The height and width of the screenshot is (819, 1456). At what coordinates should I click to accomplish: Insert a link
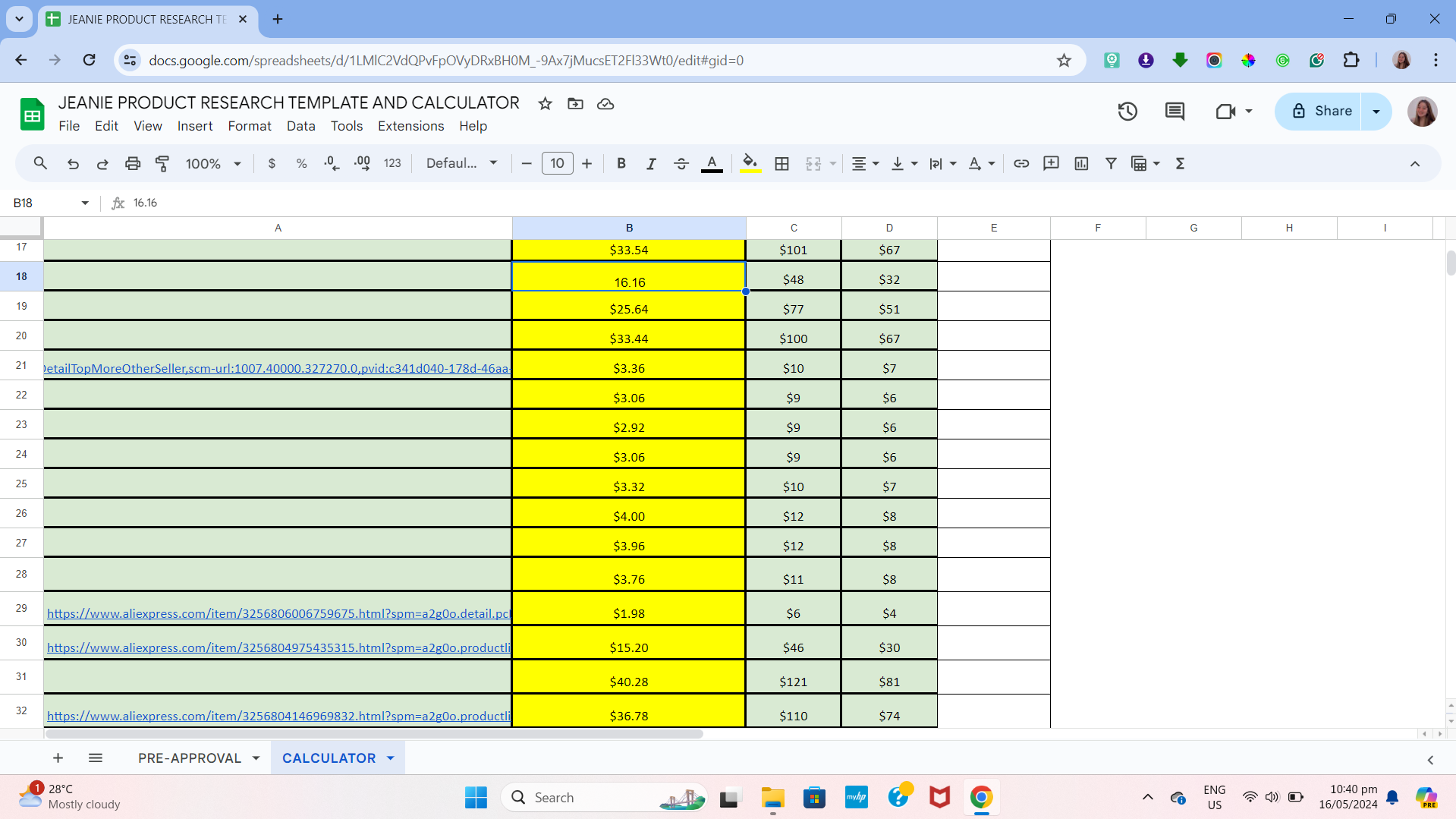pos(1021,163)
